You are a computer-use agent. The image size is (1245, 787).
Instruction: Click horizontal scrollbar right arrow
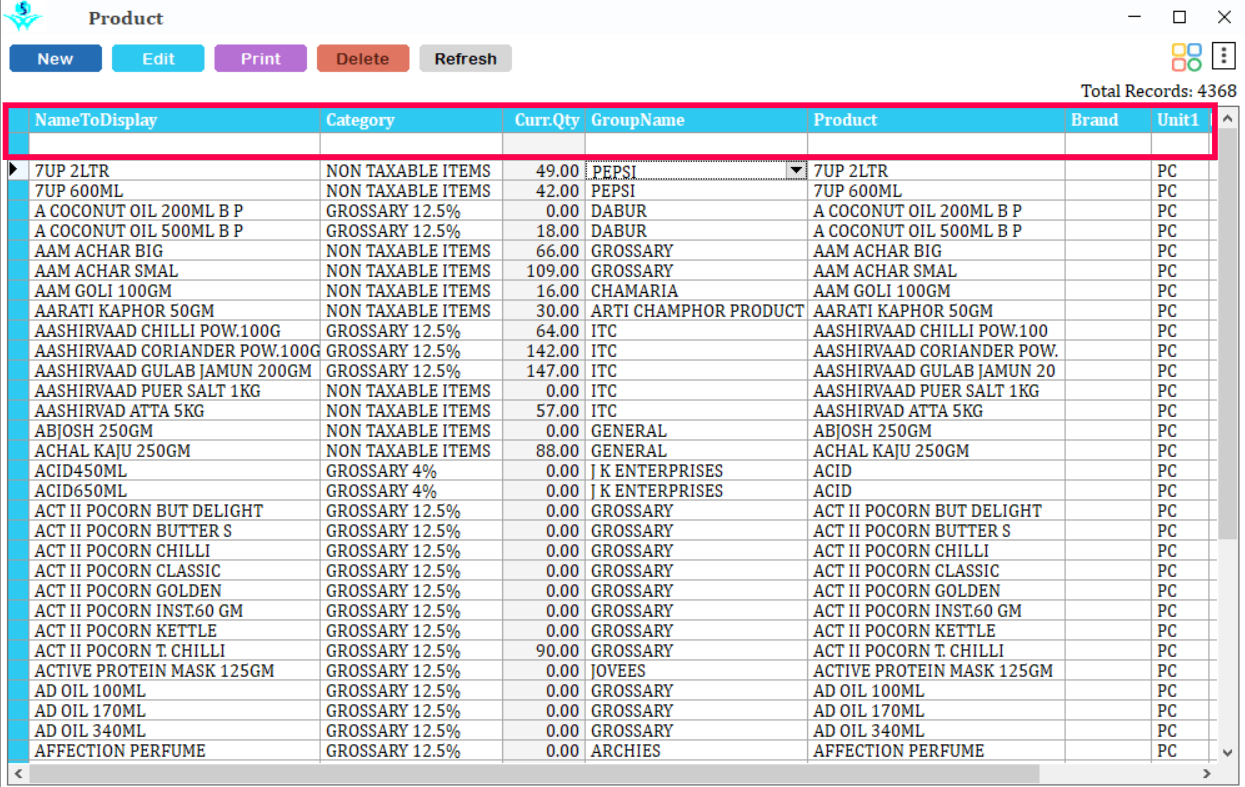coord(1207,773)
